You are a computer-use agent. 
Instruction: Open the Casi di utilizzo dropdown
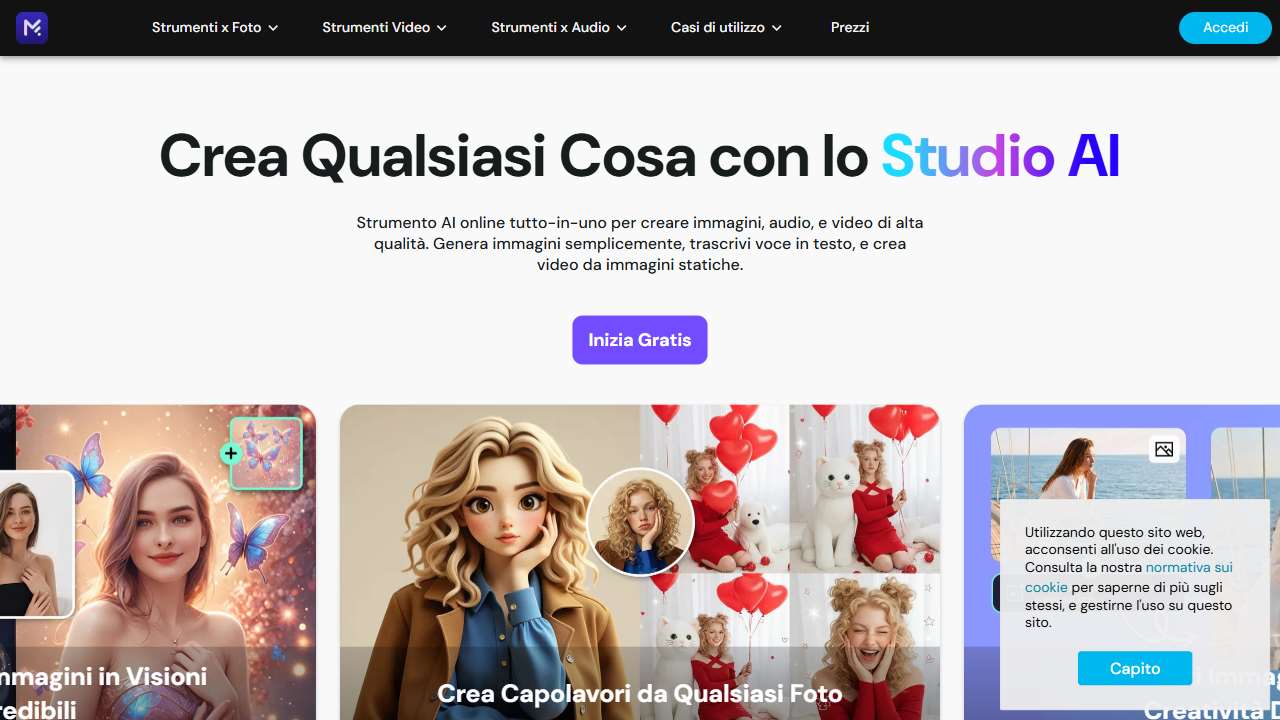coord(726,28)
